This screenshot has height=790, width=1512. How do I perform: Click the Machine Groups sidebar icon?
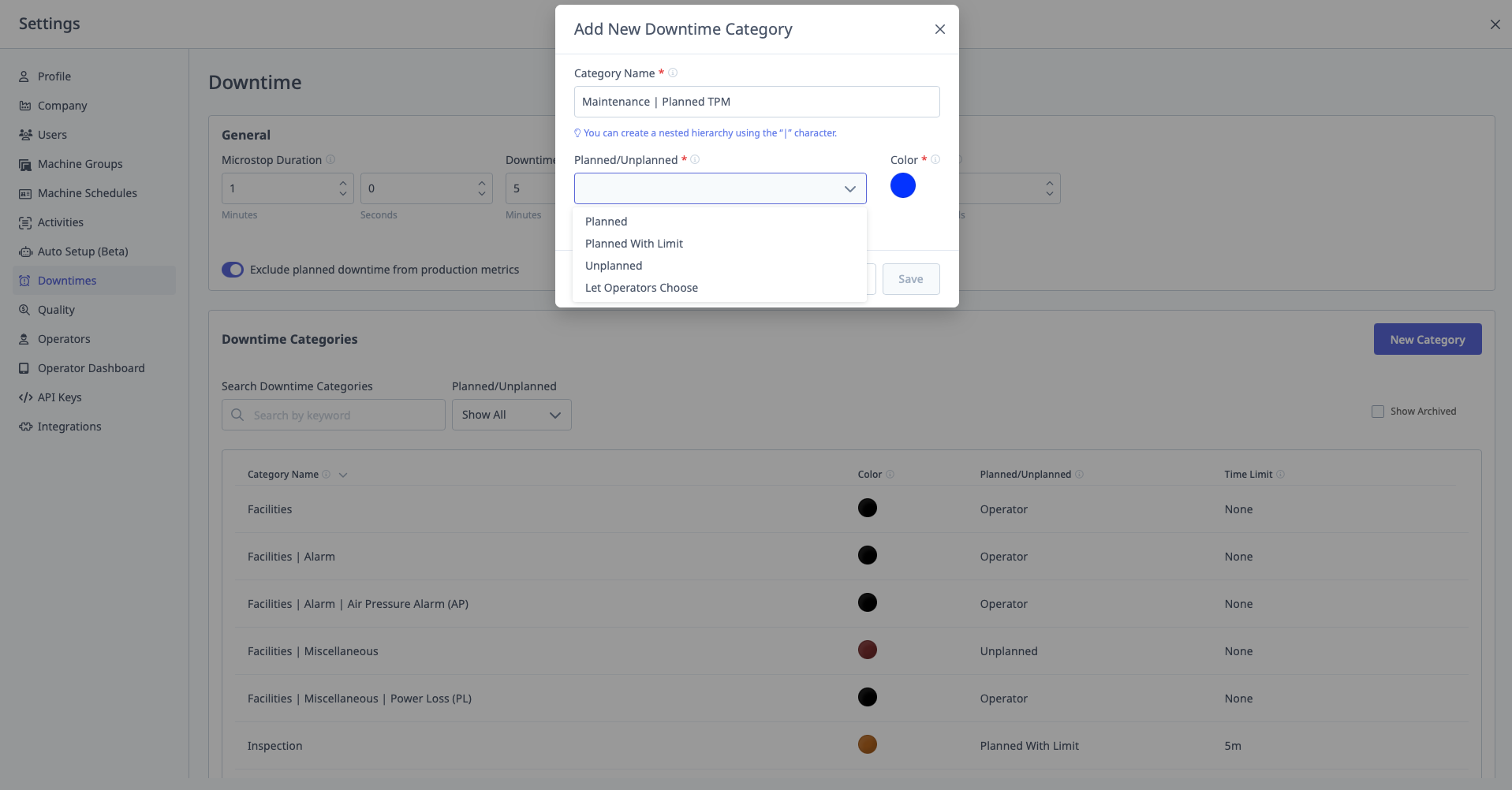[x=26, y=163]
